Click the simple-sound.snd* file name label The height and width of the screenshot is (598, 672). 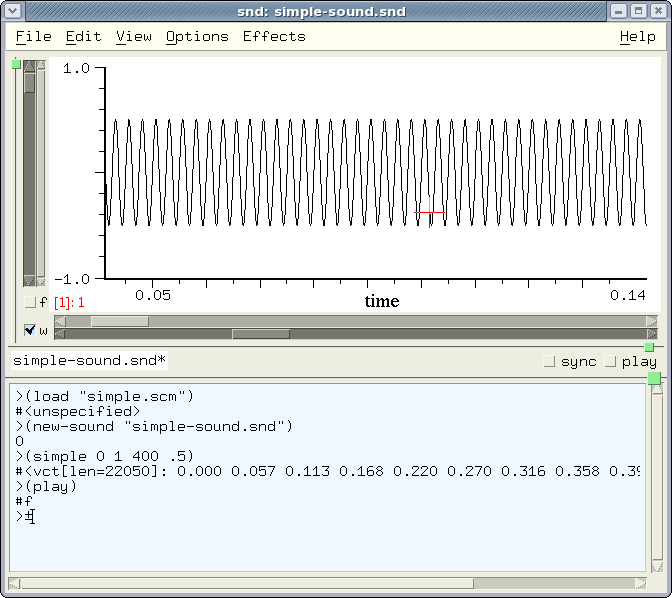(89, 361)
